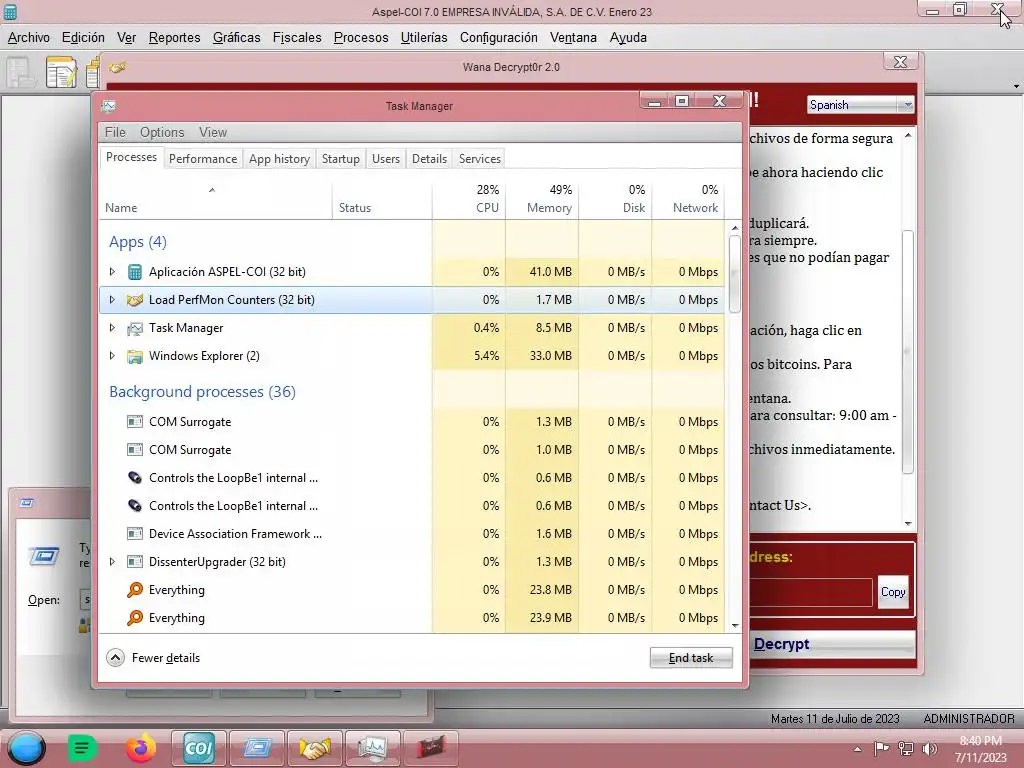Sort processes by CPU column
Screen dimensions: 1024x768
[469, 199]
